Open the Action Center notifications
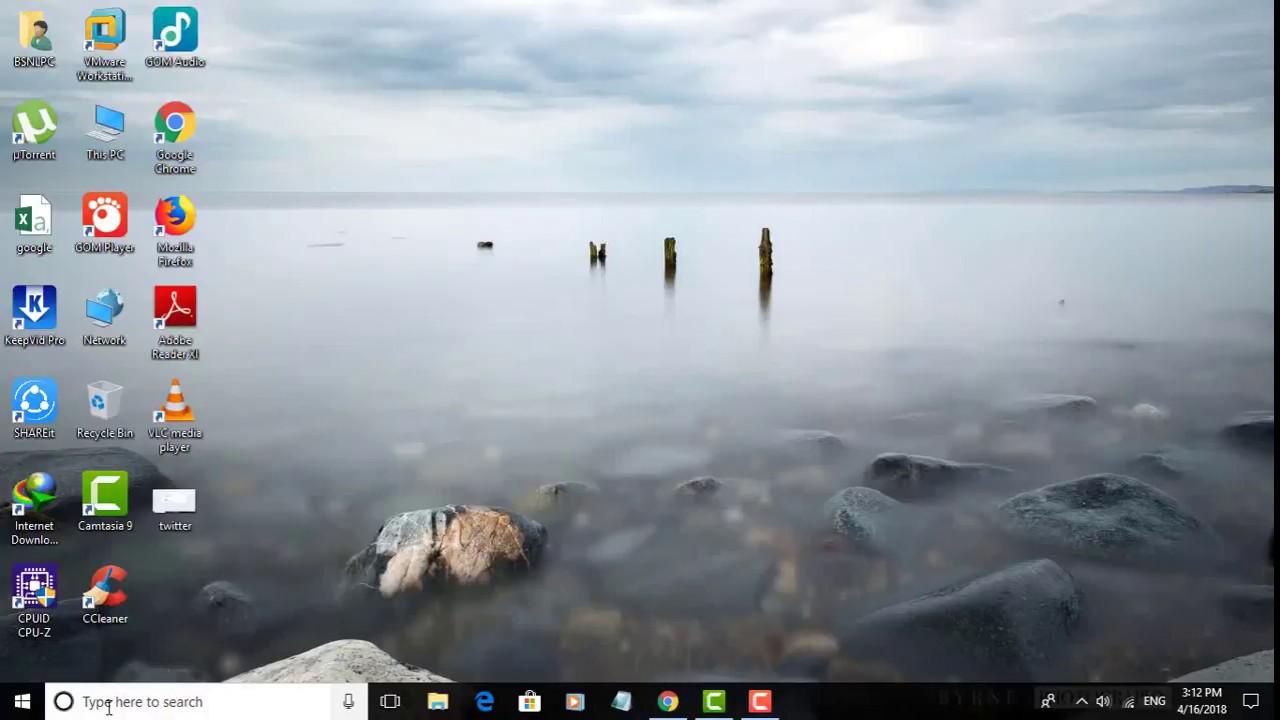The image size is (1280, 720). (x=1251, y=702)
